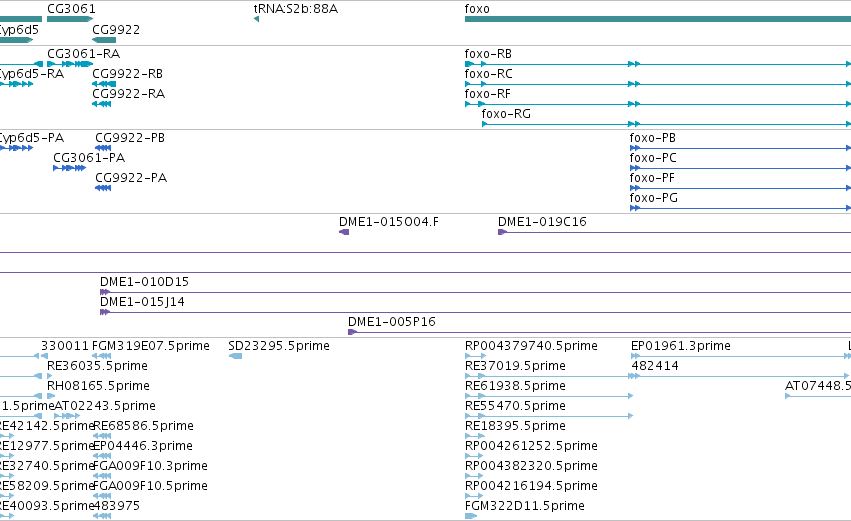The height and width of the screenshot is (521, 851).
Task: Select the foxo-RF transcript label
Action: click(487, 94)
